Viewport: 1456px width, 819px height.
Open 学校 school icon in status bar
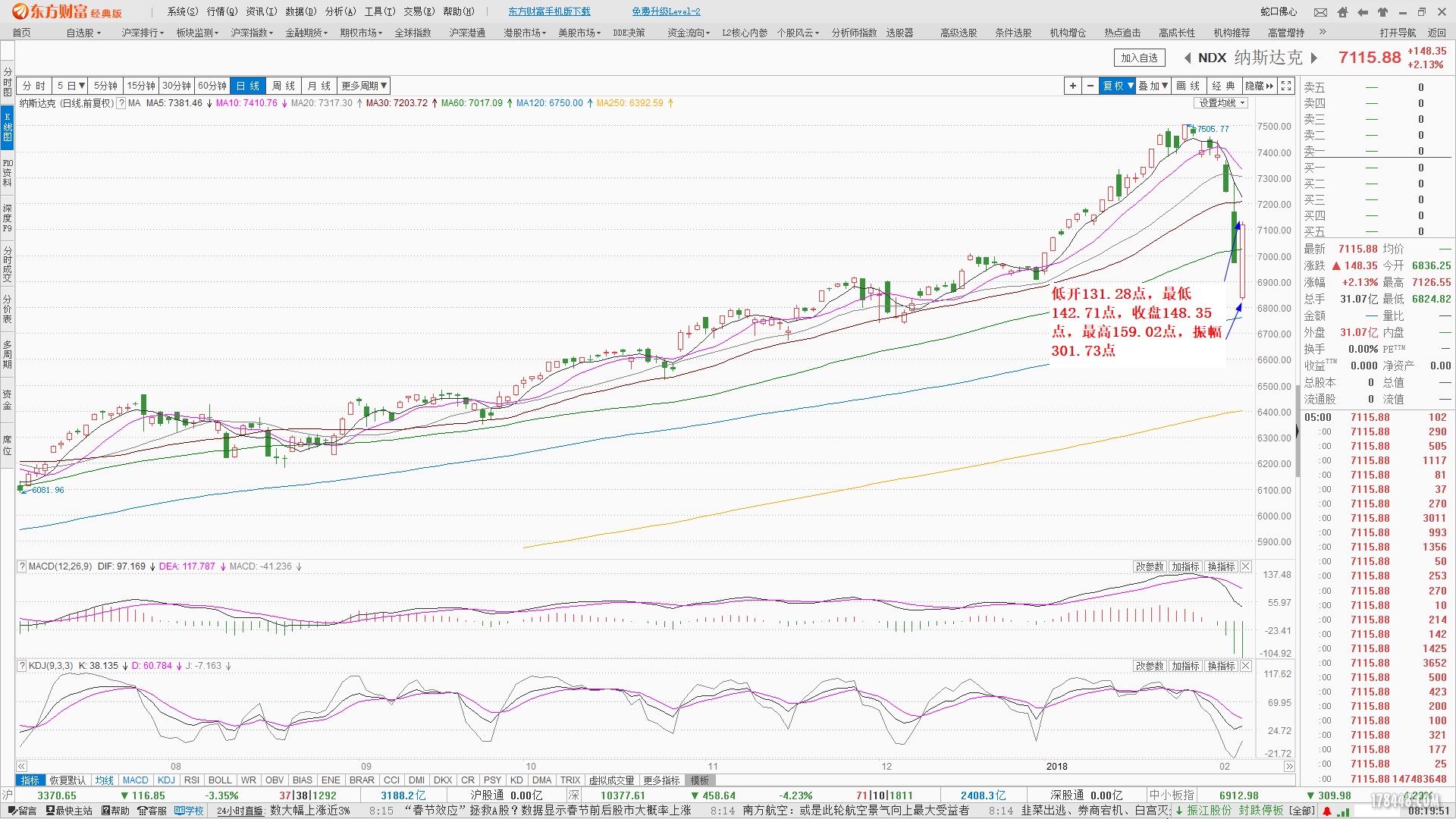click(x=189, y=811)
